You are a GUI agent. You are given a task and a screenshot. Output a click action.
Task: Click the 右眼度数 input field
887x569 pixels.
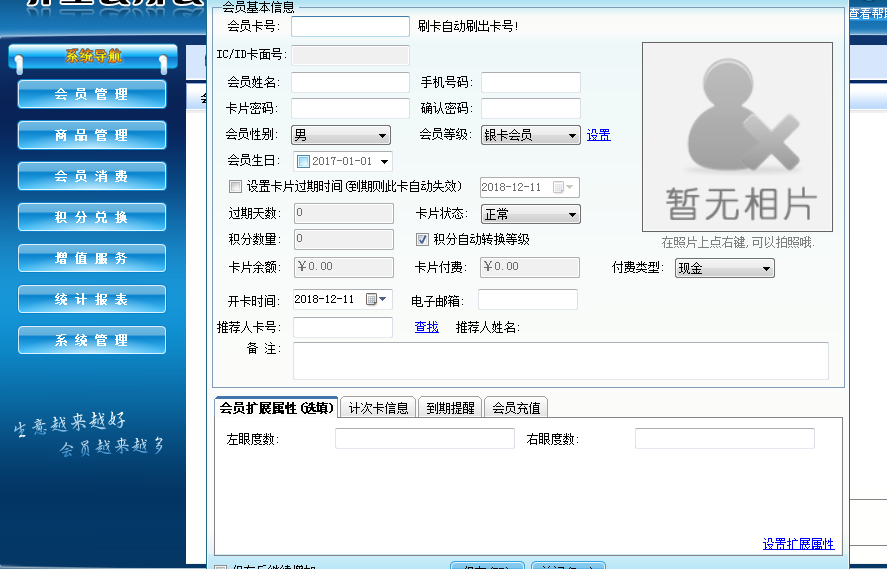(725, 438)
